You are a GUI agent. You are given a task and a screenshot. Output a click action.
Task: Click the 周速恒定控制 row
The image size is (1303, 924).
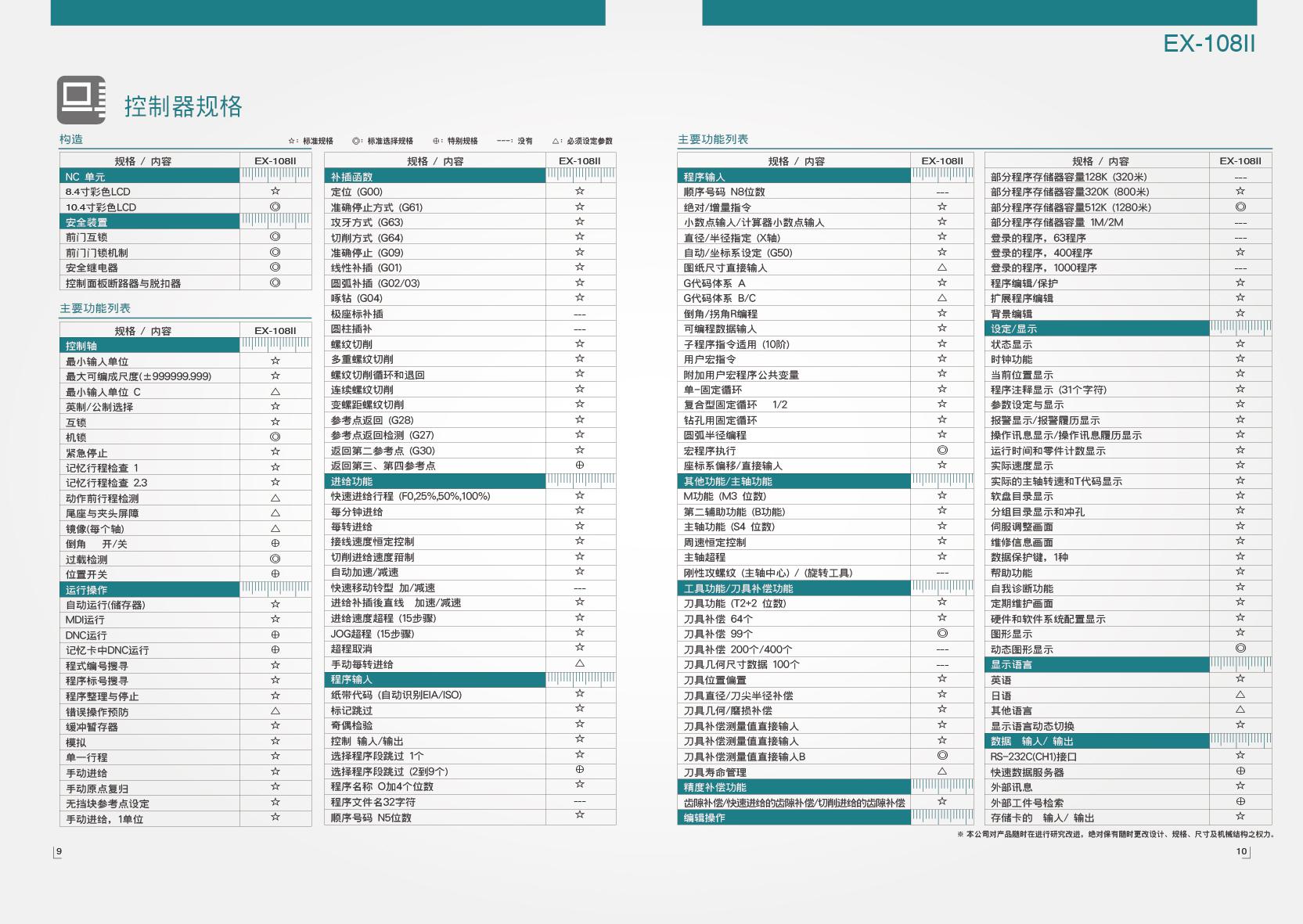pyautogui.click(x=826, y=542)
